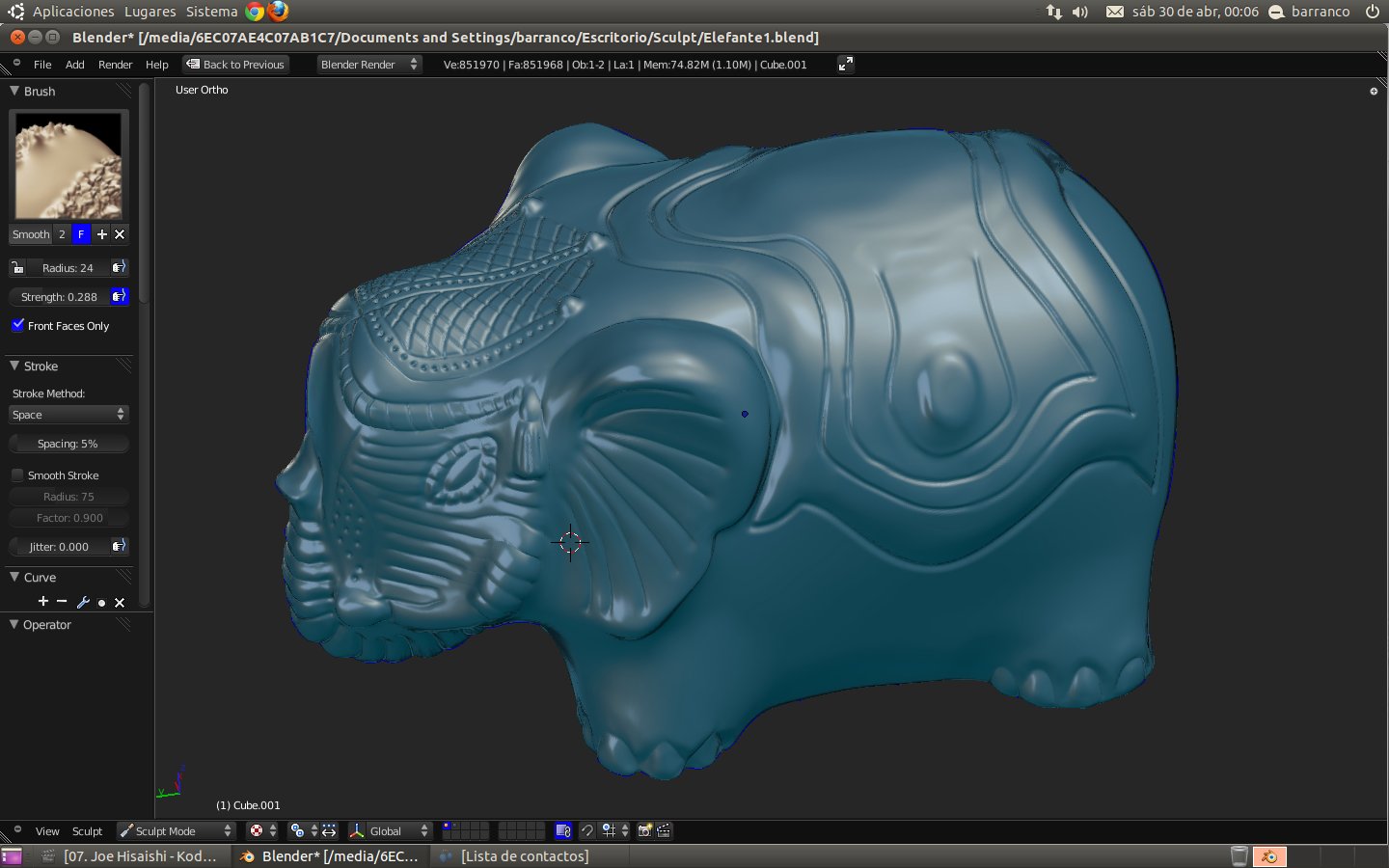Click the add new brush plus icon
The width and height of the screenshot is (1389, 868).
coord(101,234)
